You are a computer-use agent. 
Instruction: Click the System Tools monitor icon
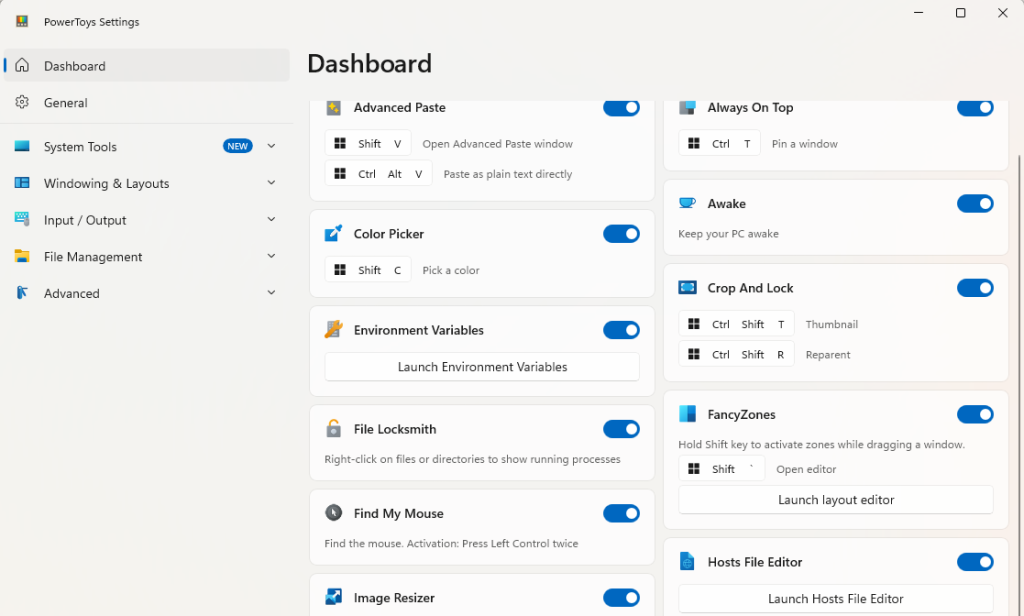[22, 146]
